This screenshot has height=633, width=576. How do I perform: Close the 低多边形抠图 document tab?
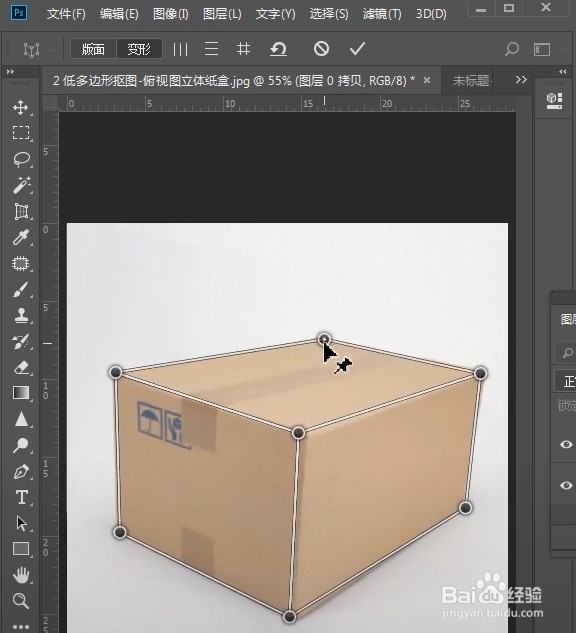click(427, 80)
